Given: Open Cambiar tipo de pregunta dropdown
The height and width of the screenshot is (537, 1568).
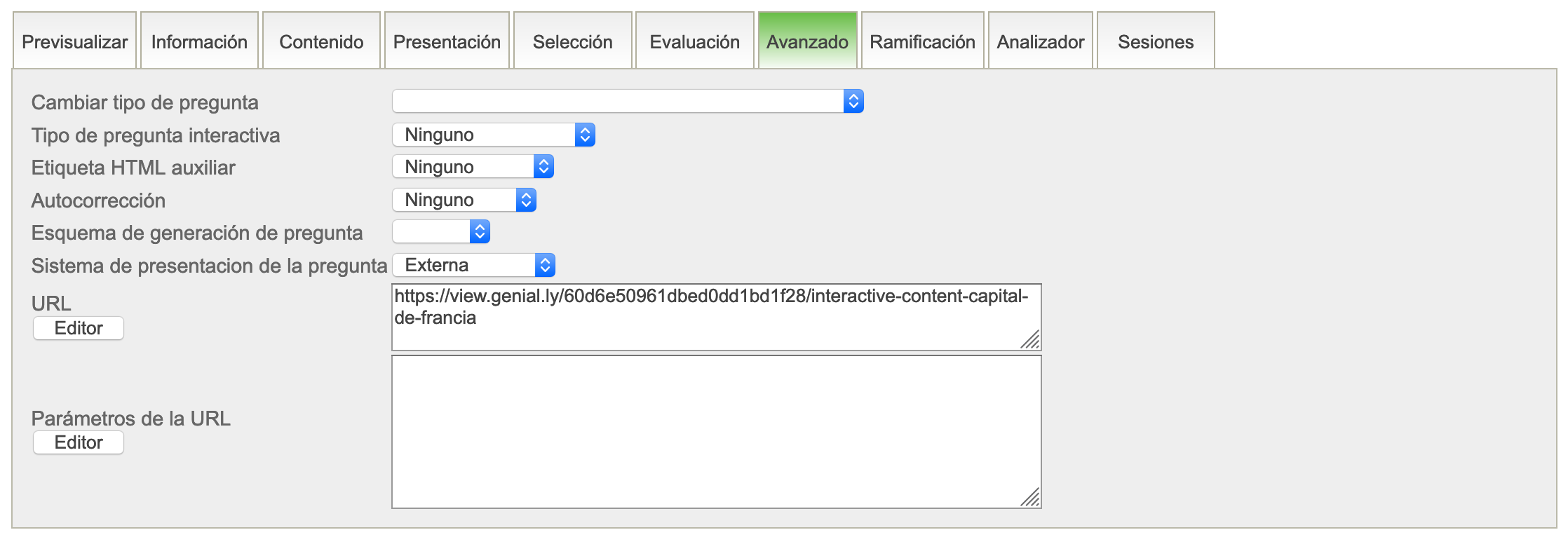Looking at the screenshot, I should coord(628,102).
